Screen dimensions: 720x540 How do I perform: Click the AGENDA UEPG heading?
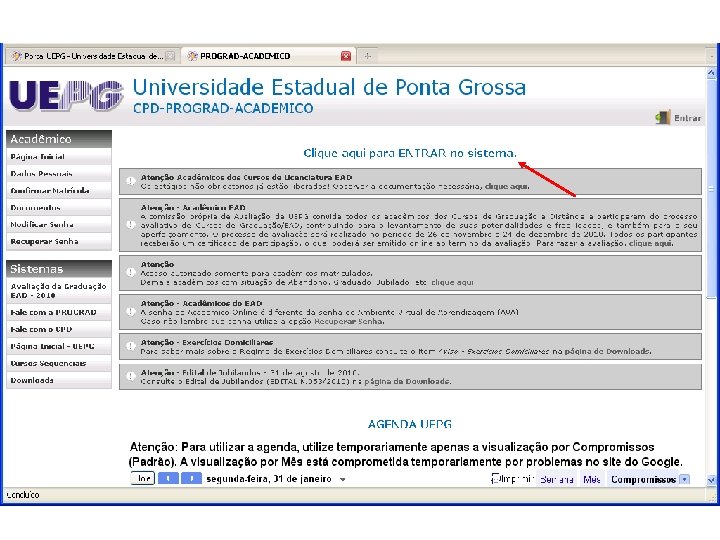click(x=410, y=424)
